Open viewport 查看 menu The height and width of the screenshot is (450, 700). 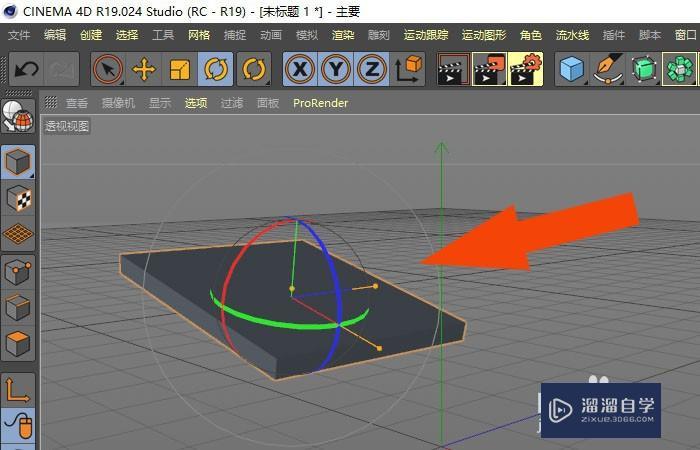point(77,103)
